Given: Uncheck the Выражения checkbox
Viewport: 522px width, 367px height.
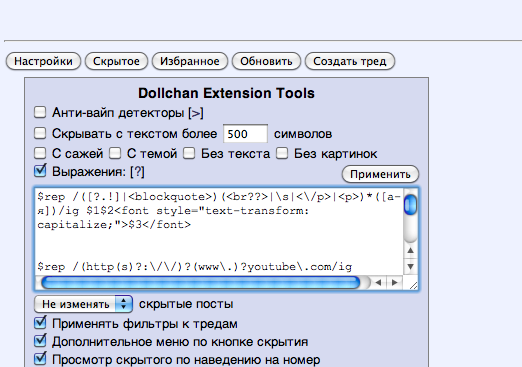Looking at the screenshot, I should 40,171.
